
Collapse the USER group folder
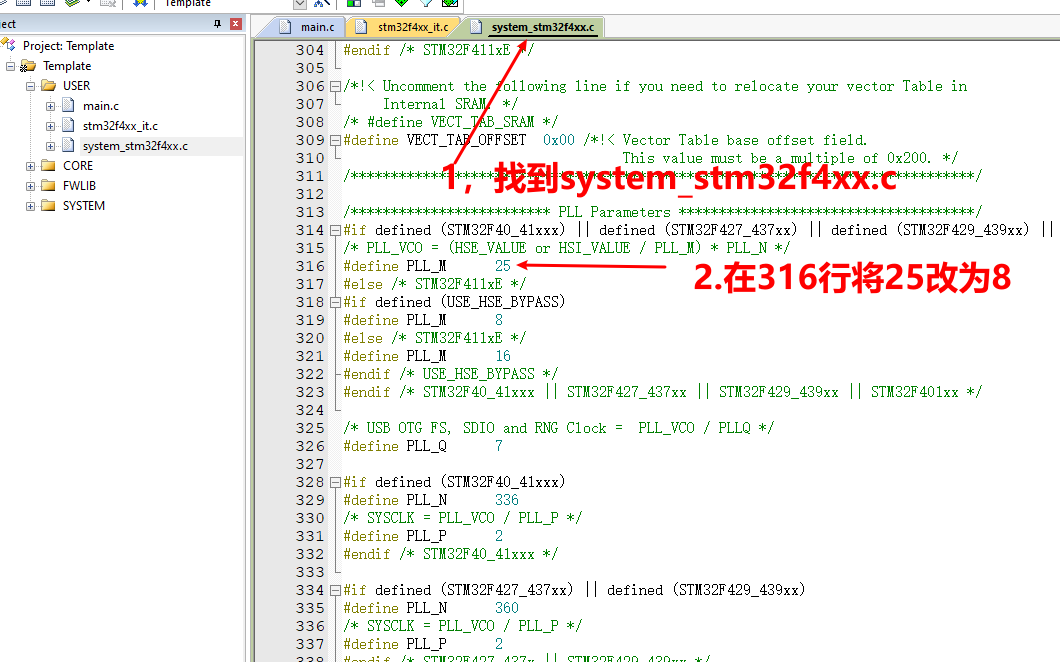tap(30, 87)
